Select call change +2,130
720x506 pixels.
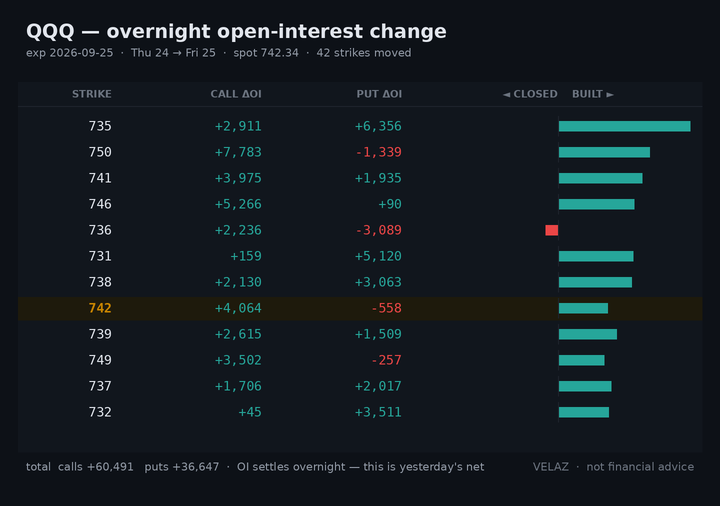238,282
